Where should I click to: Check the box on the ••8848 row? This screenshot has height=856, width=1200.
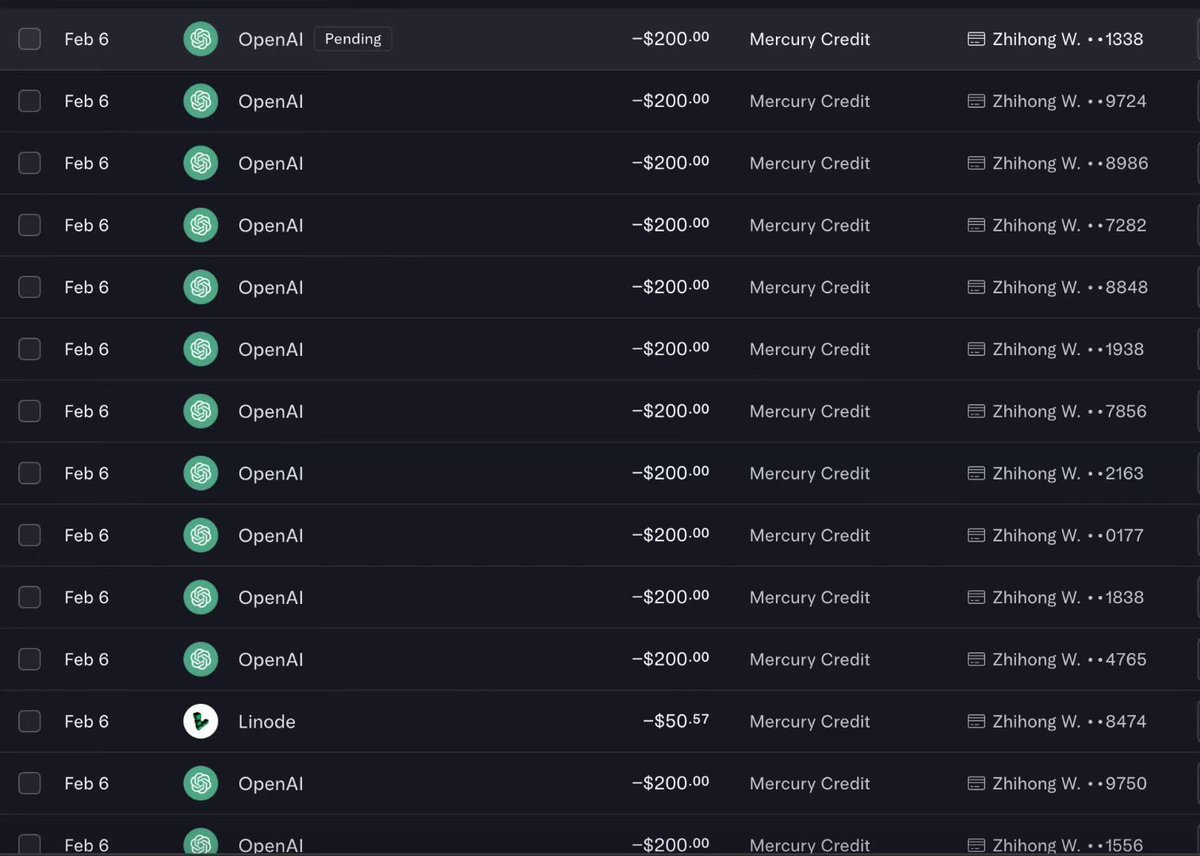coord(30,287)
